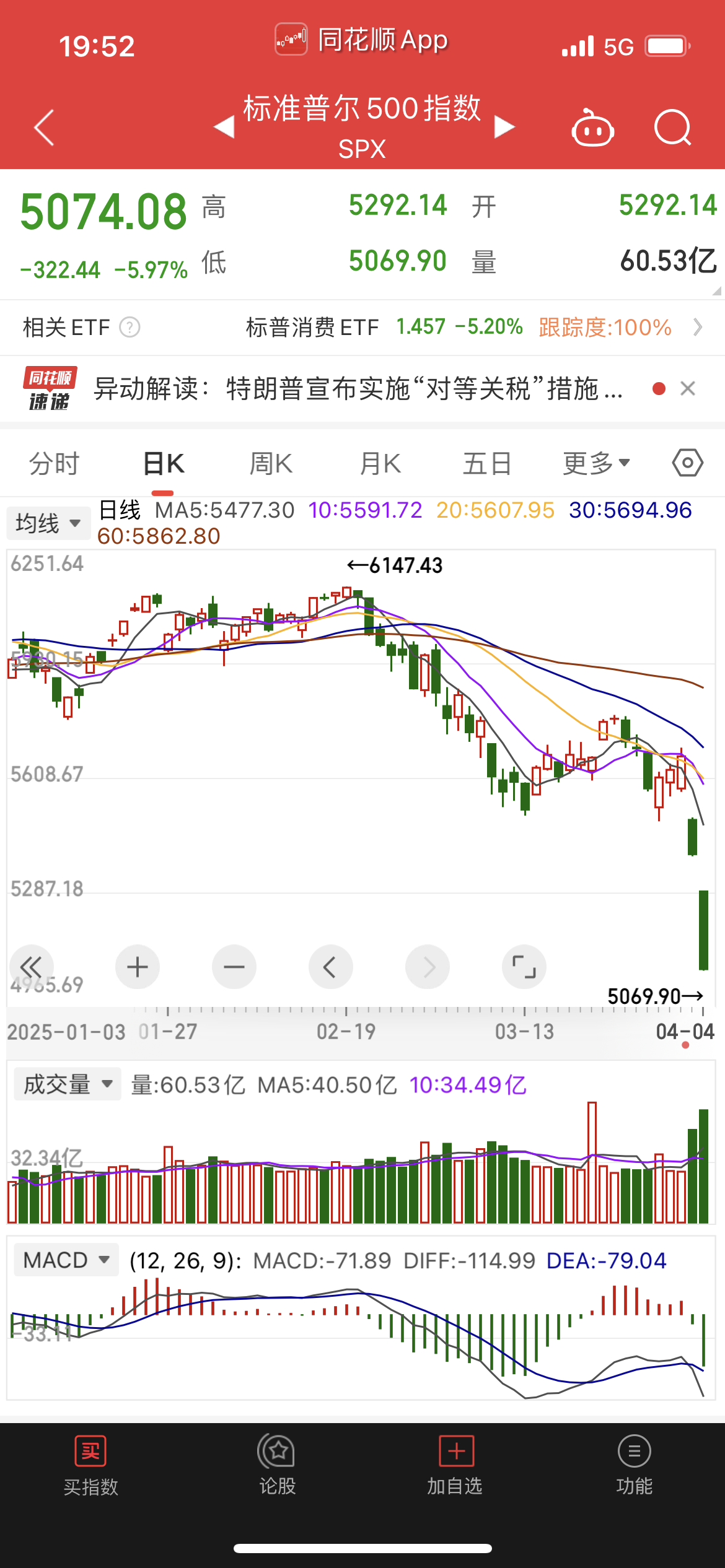This screenshot has width=725, height=1568.
Task: Tap 买指数 in the bottom bar
Action: (x=90, y=1465)
